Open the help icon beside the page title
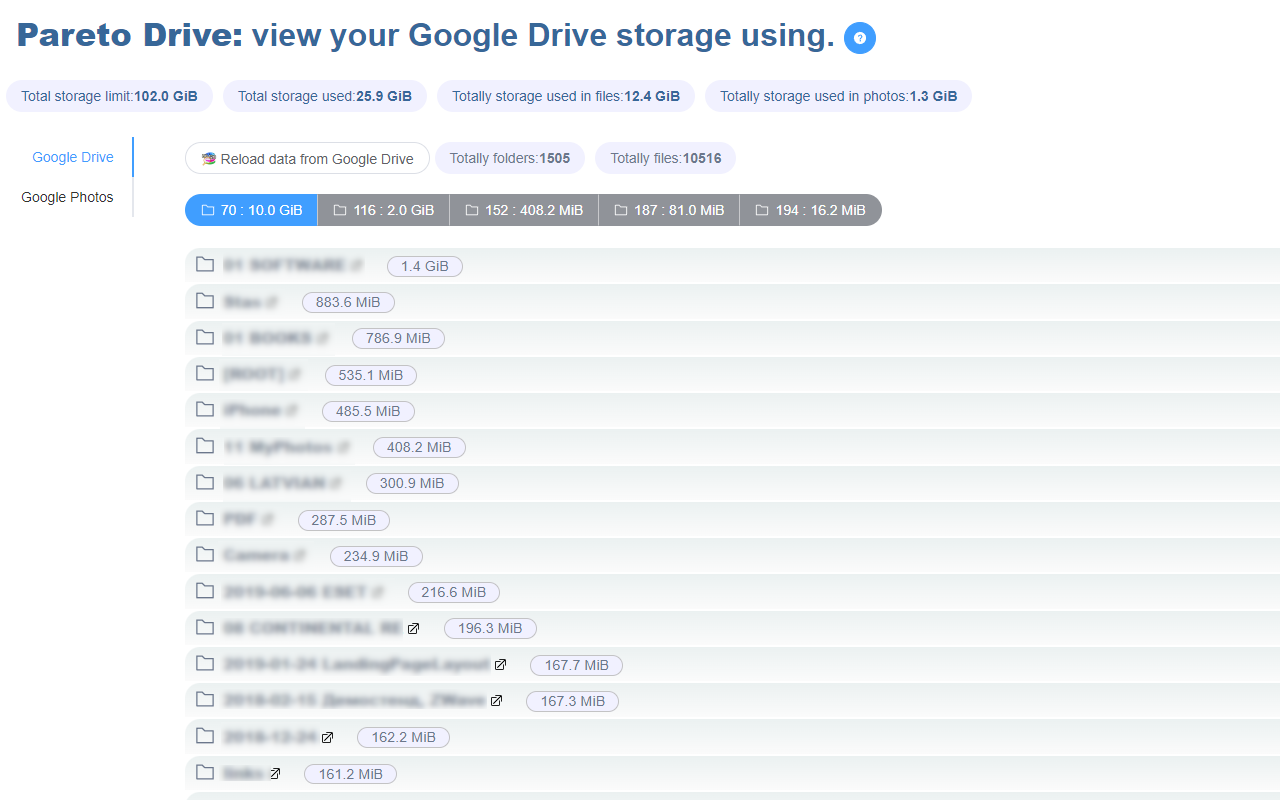The width and height of the screenshot is (1280, 800). point(859,37)
